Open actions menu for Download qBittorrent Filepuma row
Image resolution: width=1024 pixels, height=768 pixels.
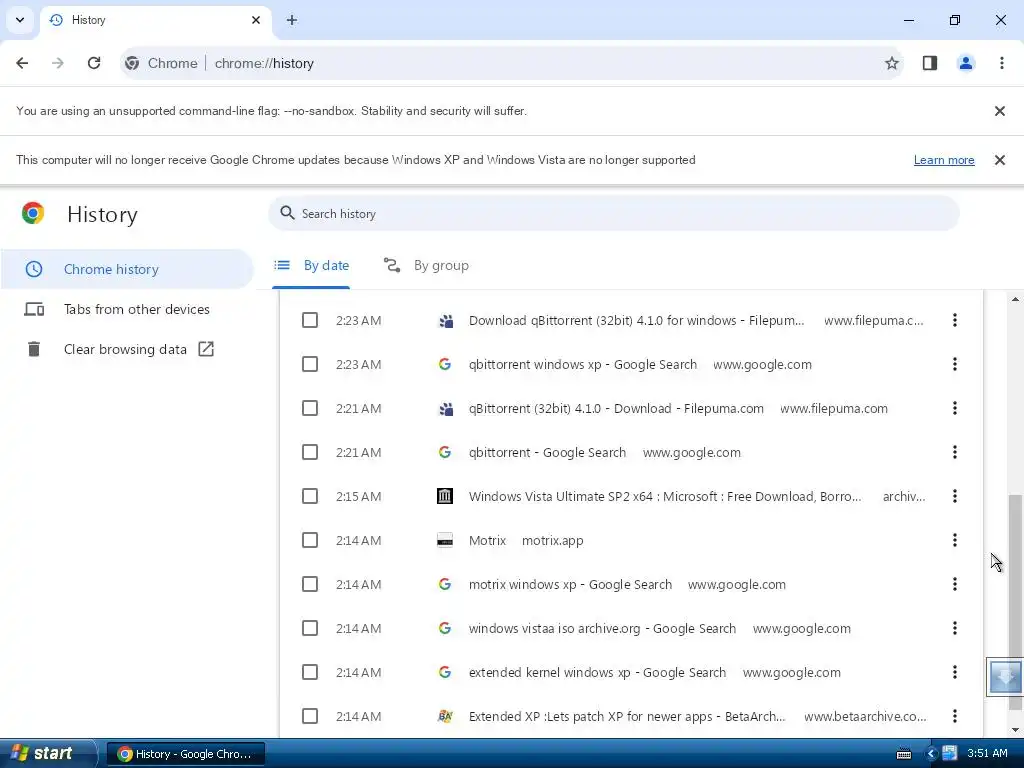[x=955, y=320]
